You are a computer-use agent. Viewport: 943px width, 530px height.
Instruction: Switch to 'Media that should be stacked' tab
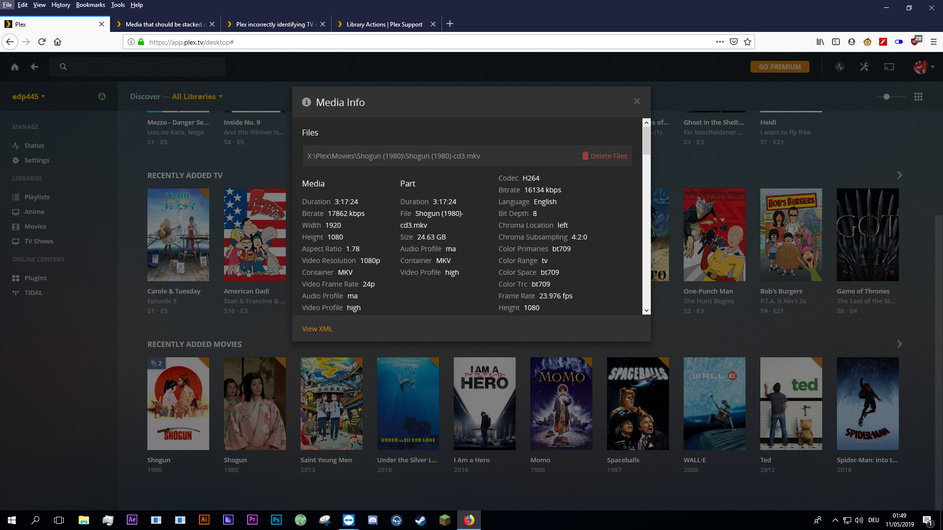164,24
